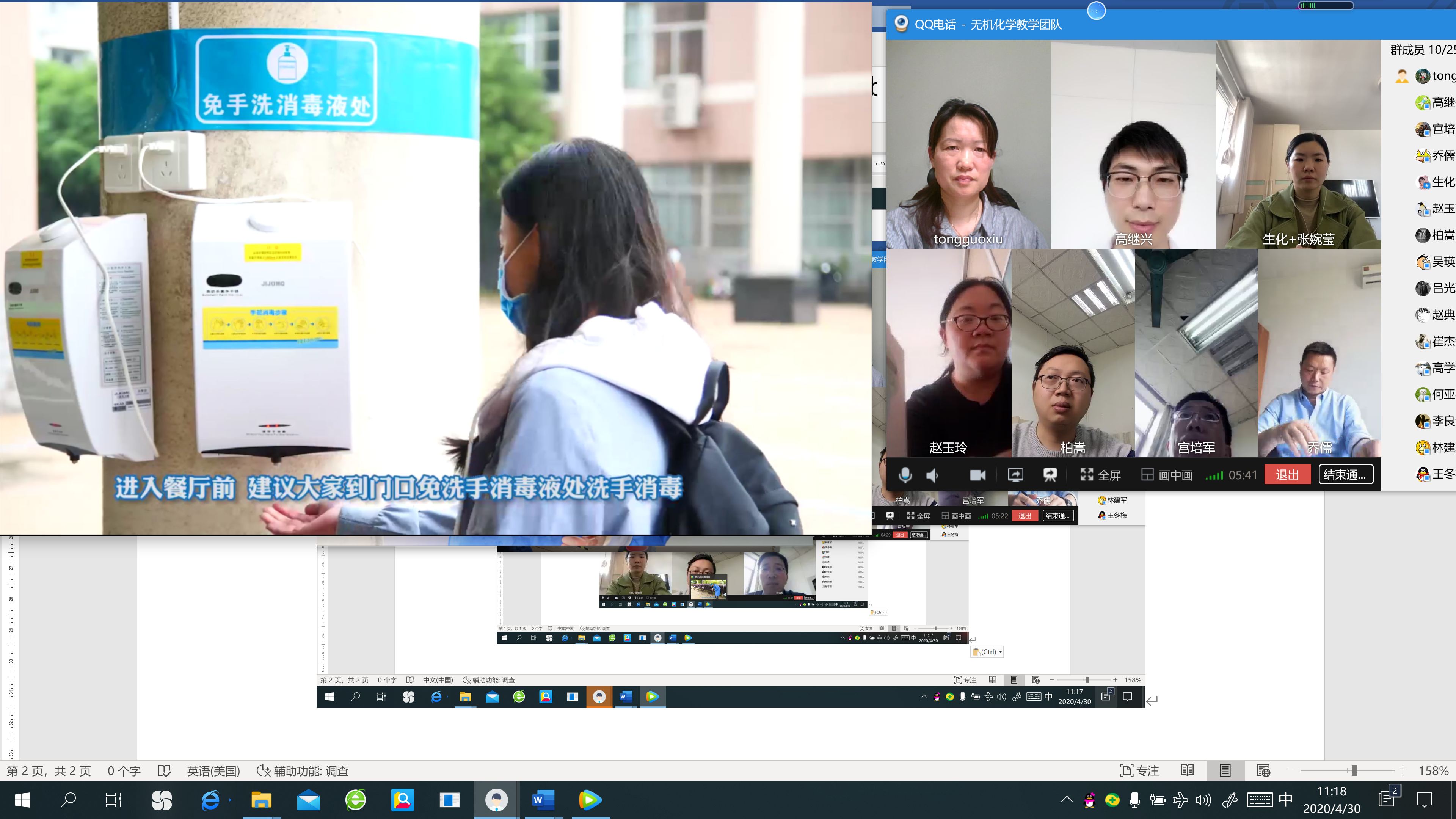The width and height of the screenshot is (1456, 819).
Task: Toggle the 中 input method indicator
Action: 1286,800
